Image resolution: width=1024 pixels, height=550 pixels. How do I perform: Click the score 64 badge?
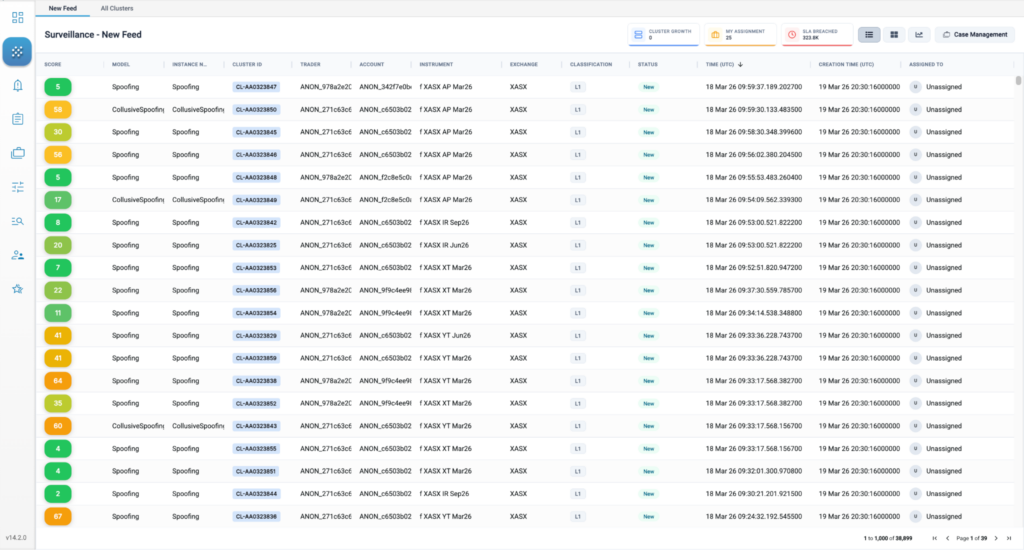pyautogui.click(x=58, y=381)
